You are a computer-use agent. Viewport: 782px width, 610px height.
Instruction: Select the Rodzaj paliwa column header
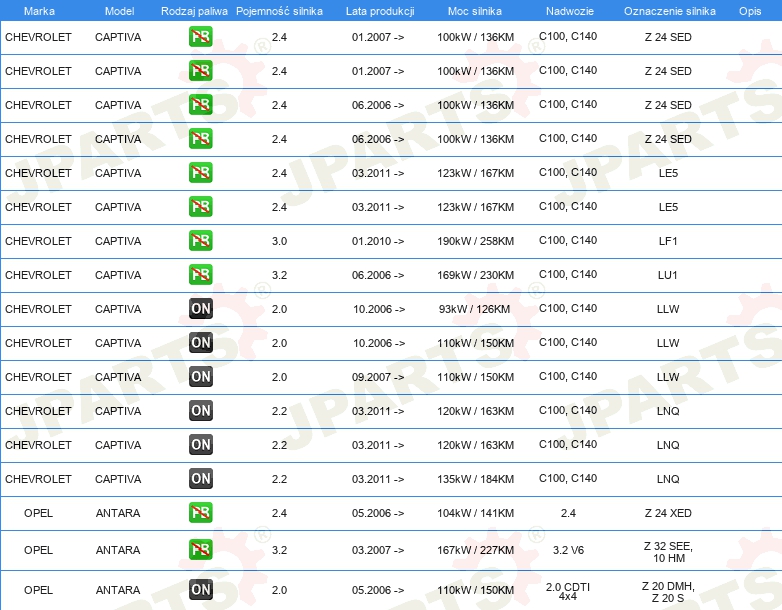(x=194, y=11)
